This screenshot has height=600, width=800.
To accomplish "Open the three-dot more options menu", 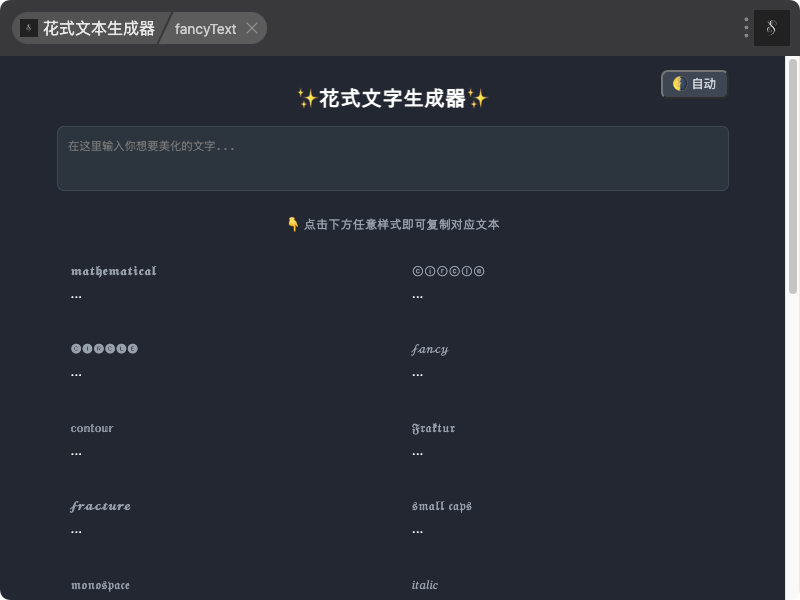I will [x=746, y=28].
